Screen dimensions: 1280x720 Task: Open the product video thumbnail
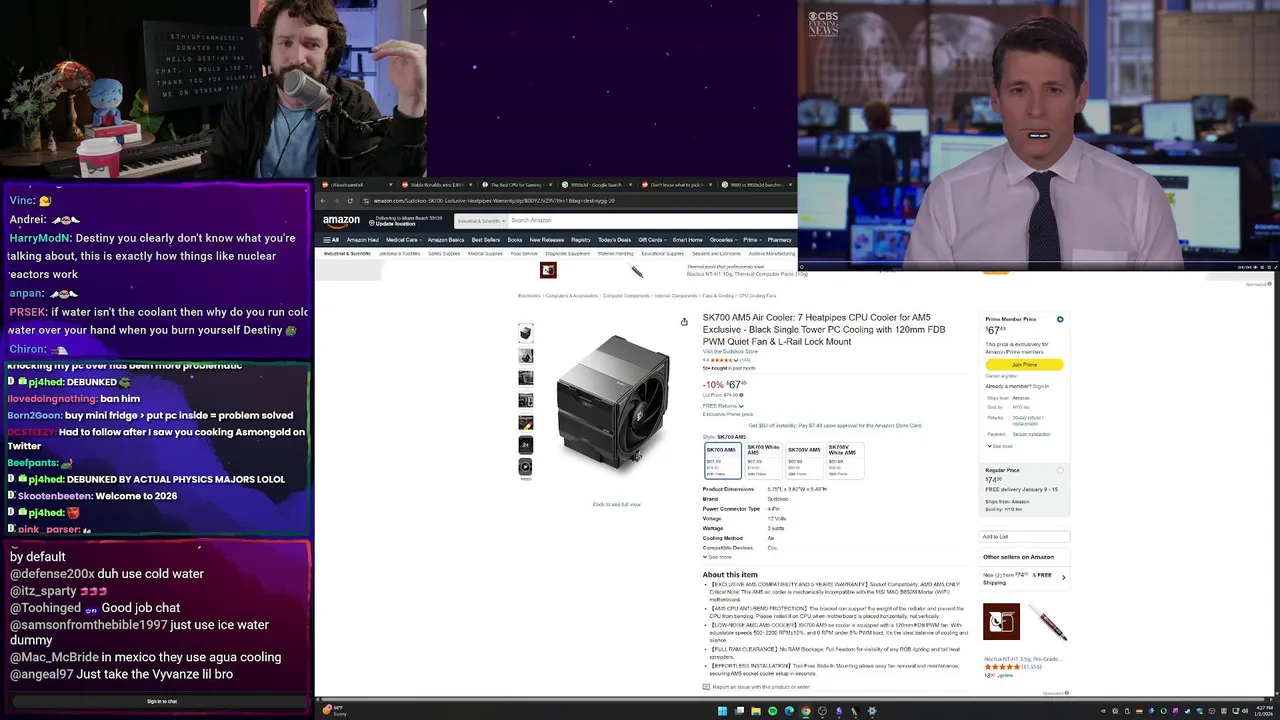(x=526, y=467)
